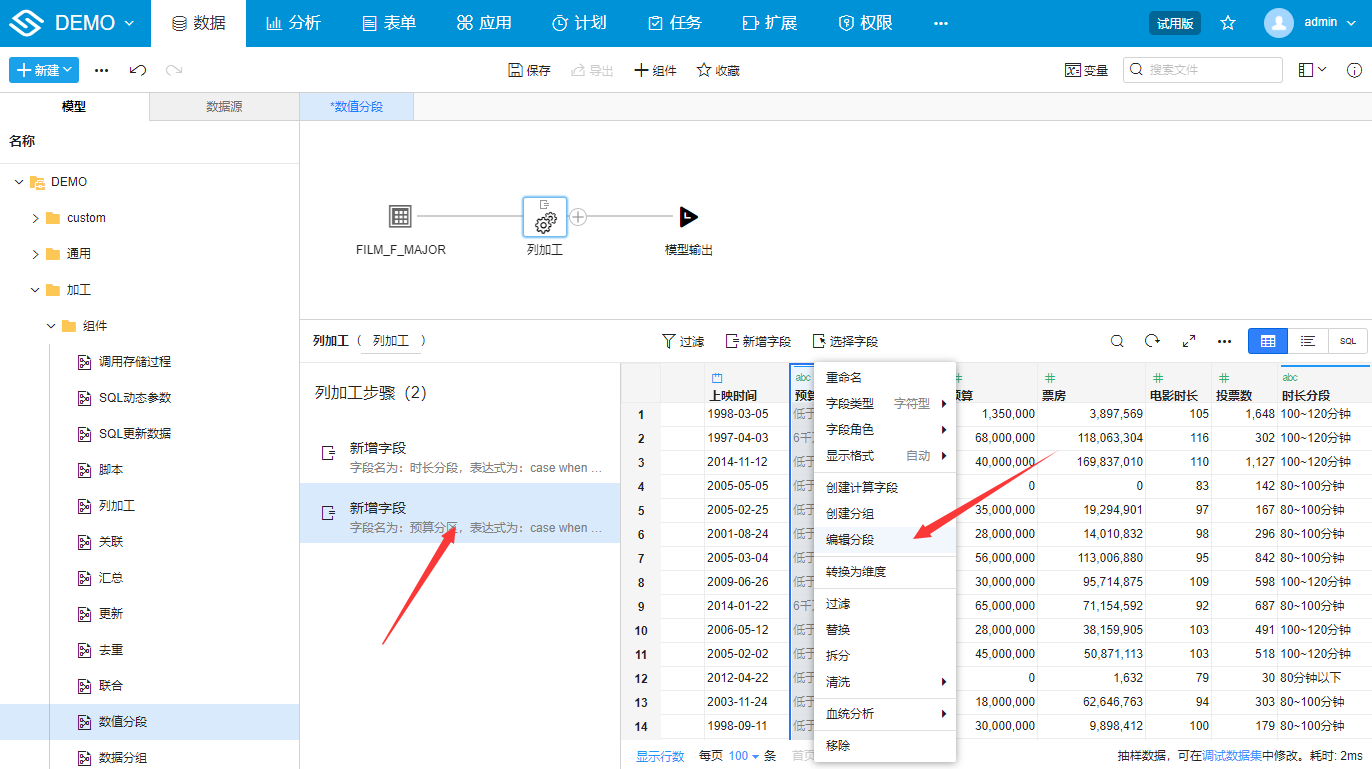This screenshot has height=769, width=1372.
Task: Expand the 通用 folder
Action: 35,254
